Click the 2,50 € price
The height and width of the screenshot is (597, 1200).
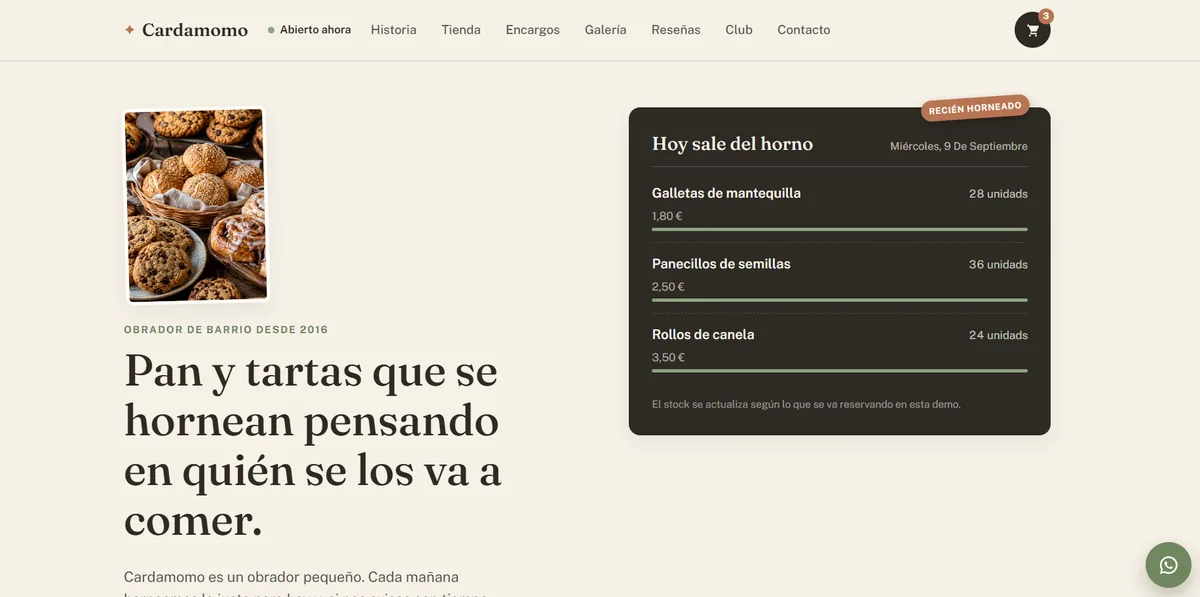[x=668, y=287]
